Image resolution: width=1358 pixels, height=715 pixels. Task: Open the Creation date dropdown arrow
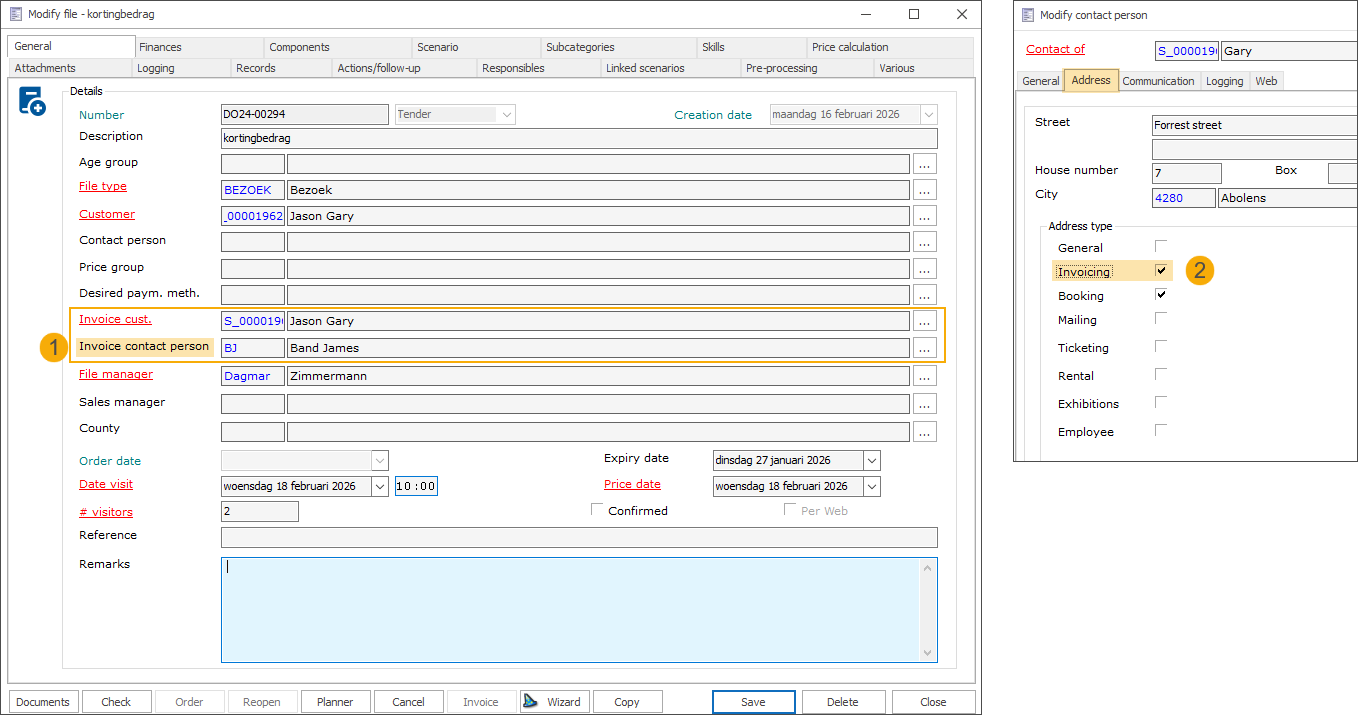click(x=929, y=114)
